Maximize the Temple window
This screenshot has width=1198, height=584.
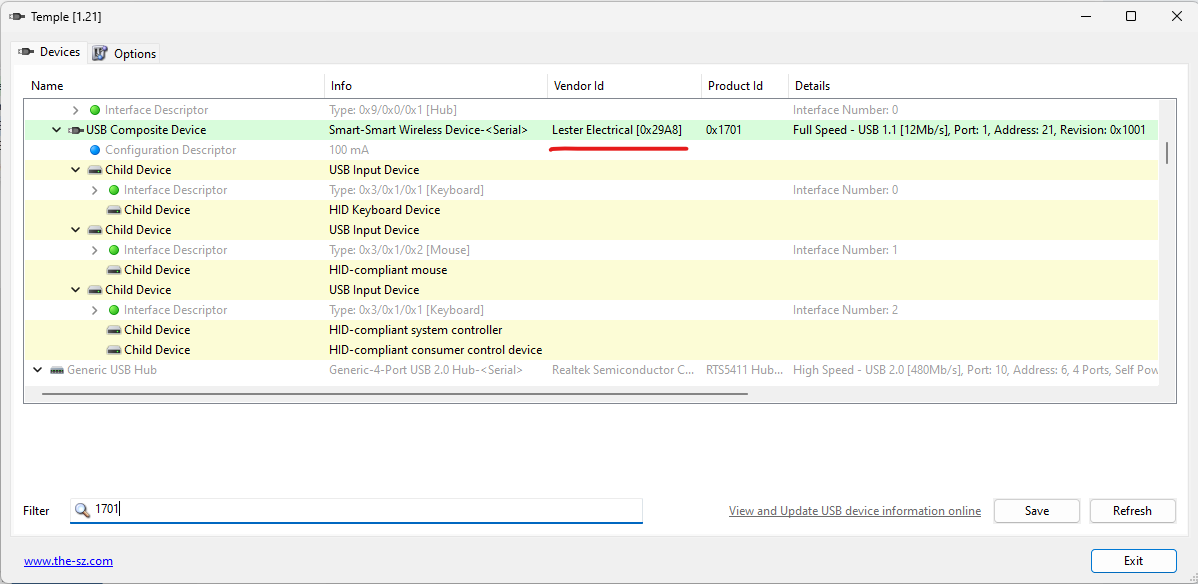[1131, 16]
